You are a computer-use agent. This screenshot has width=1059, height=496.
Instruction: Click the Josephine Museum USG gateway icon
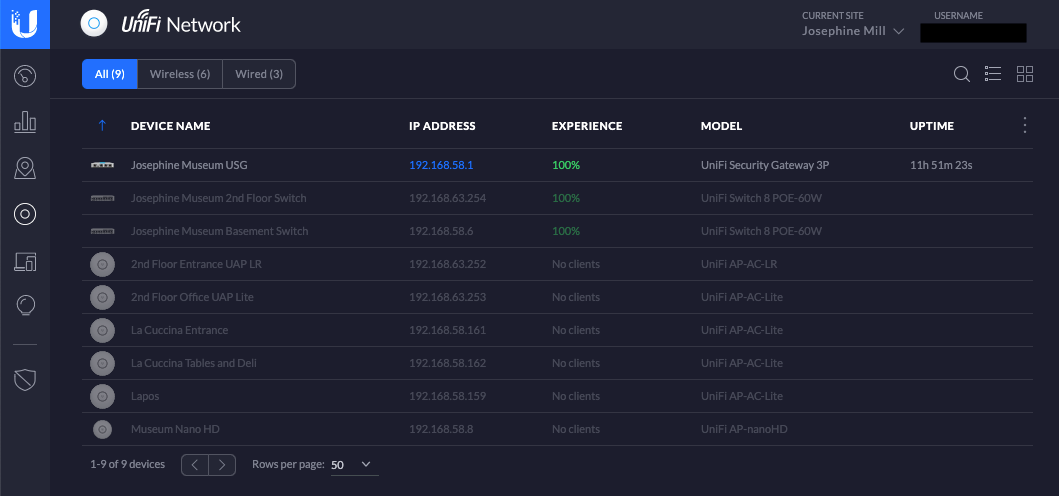click(103, 165)
